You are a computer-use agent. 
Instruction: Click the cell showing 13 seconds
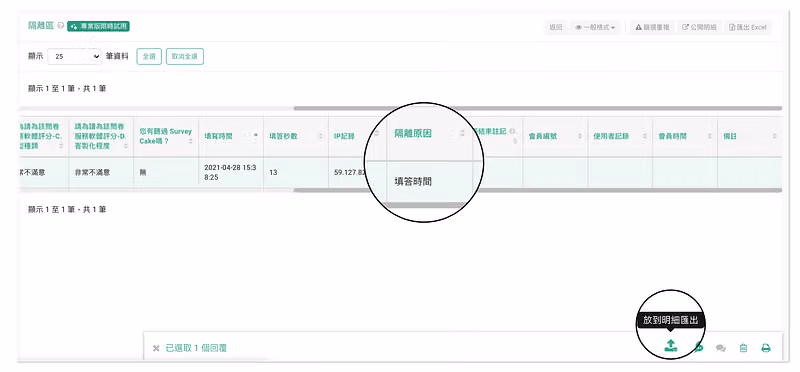point(296,172)
